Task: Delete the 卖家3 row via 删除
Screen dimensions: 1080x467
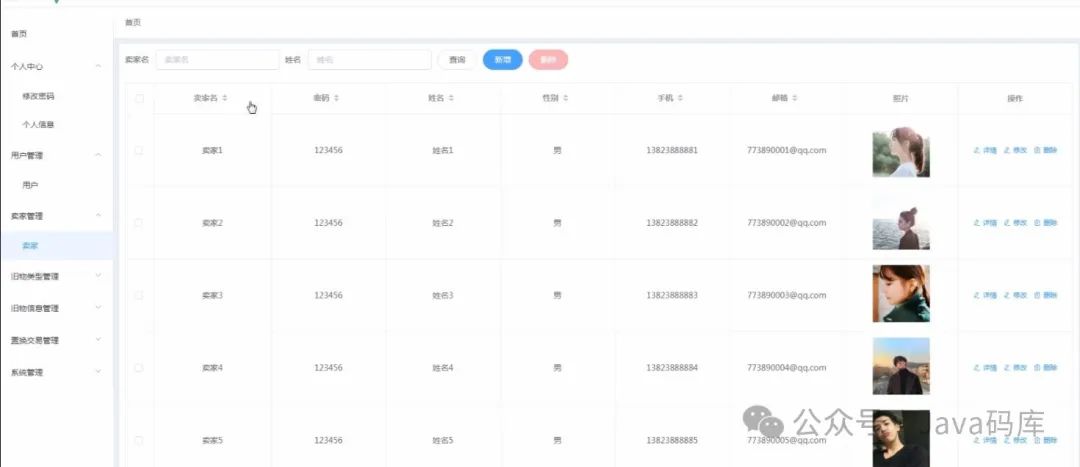Action: point(1046,295)
